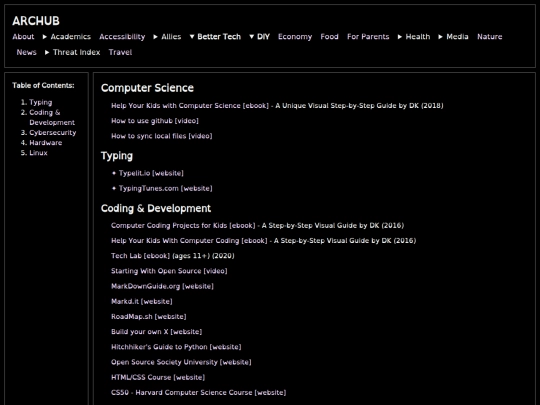Select the Typing section heading

tap(117, 156)
